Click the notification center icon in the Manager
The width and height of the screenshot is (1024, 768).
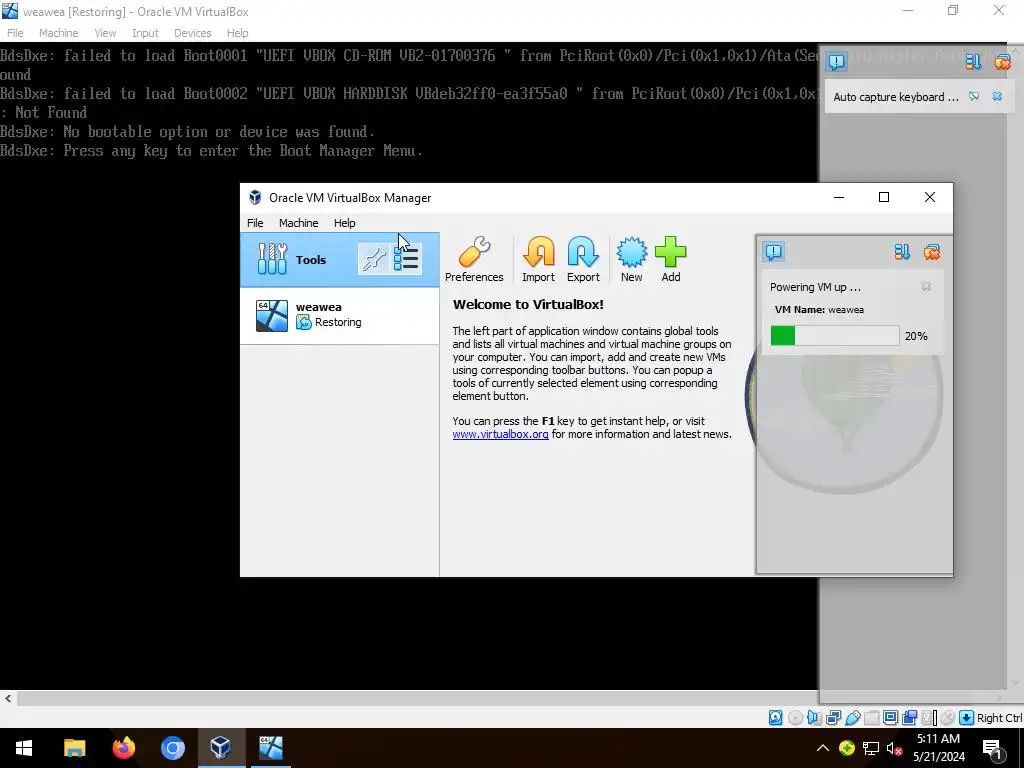[x=774, y=252]
